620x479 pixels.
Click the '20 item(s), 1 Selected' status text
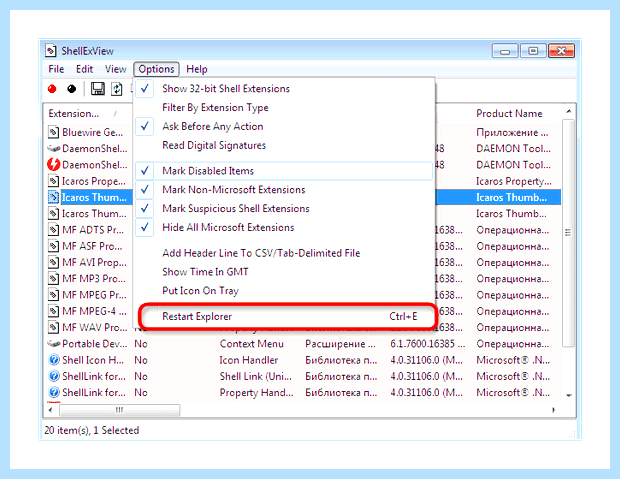tap(92, 430)
